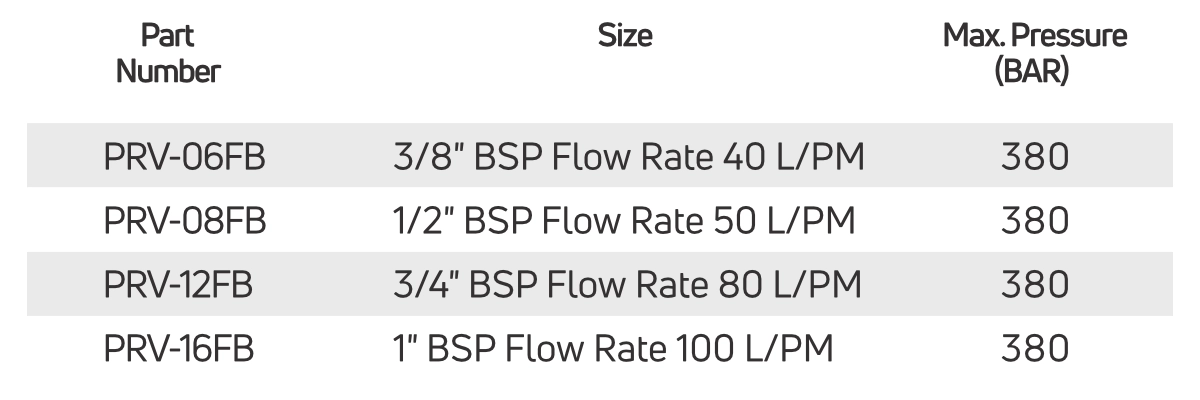1200x400 pixels.
Task: Click the 380 pressure value for PRV-12FB
Action: tap(1035, 285)
